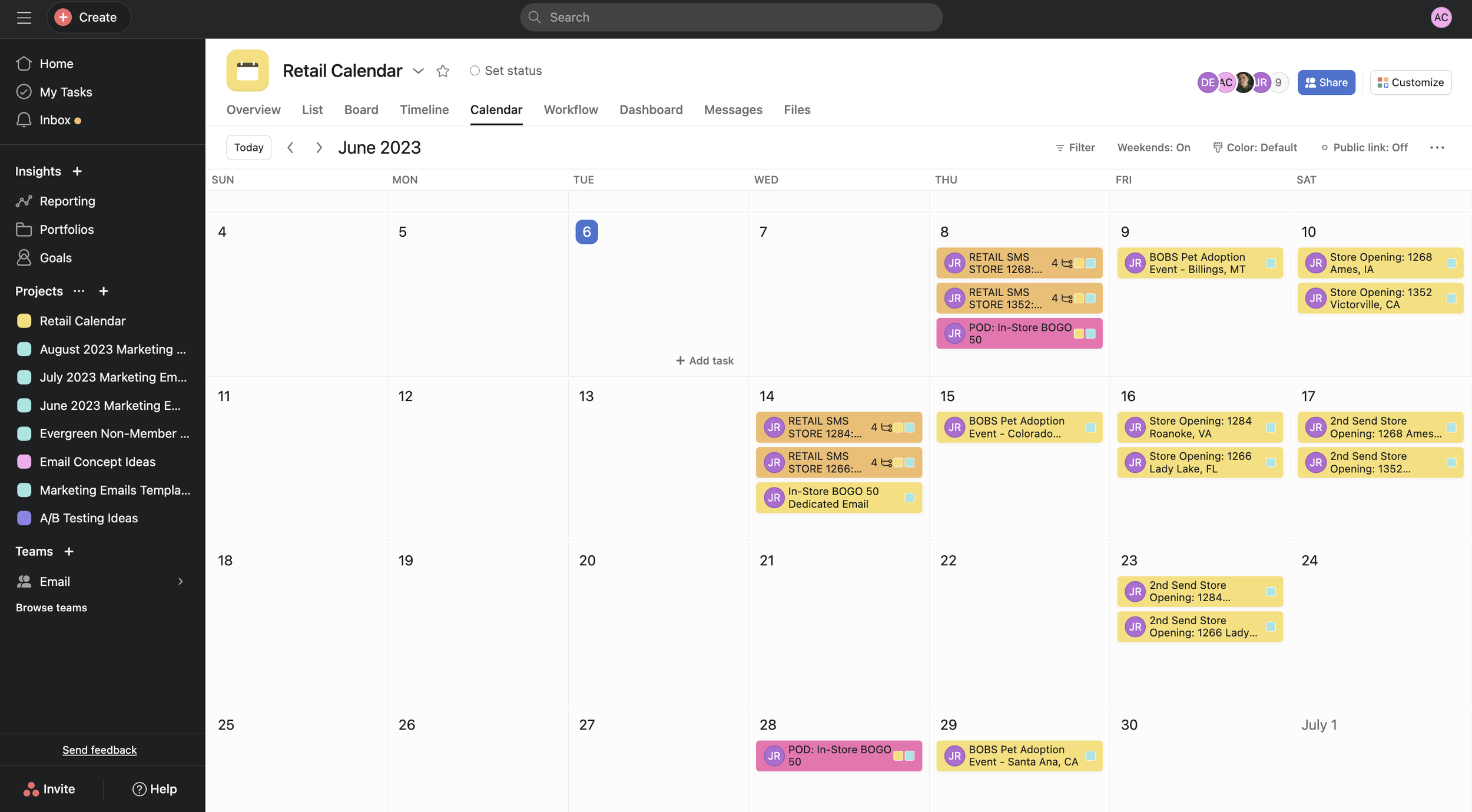Viewport: 1472px width, 812px height.
Task: Toggle Public link: Off
Action: (x=1364, y=148)
